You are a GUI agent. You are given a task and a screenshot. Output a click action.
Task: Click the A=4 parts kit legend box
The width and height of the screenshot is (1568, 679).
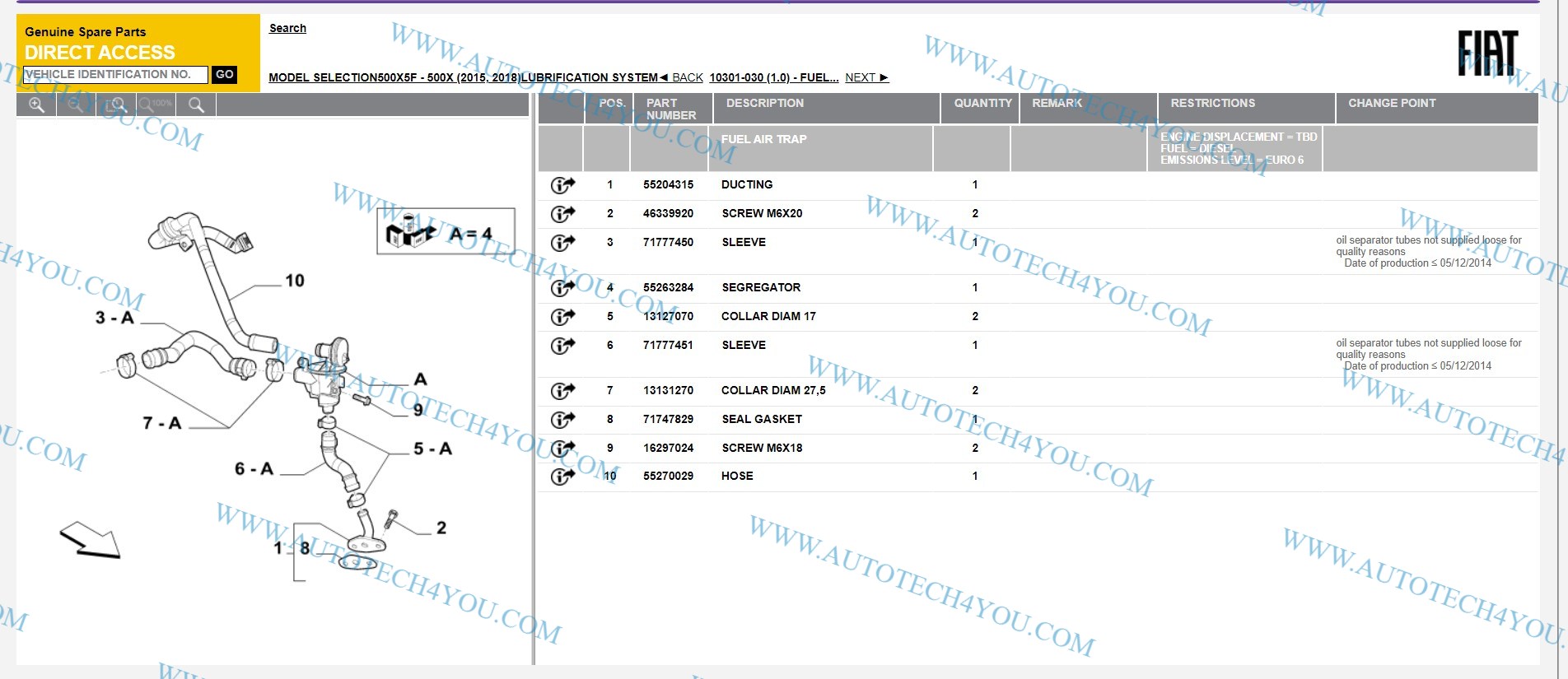[446, 231]
